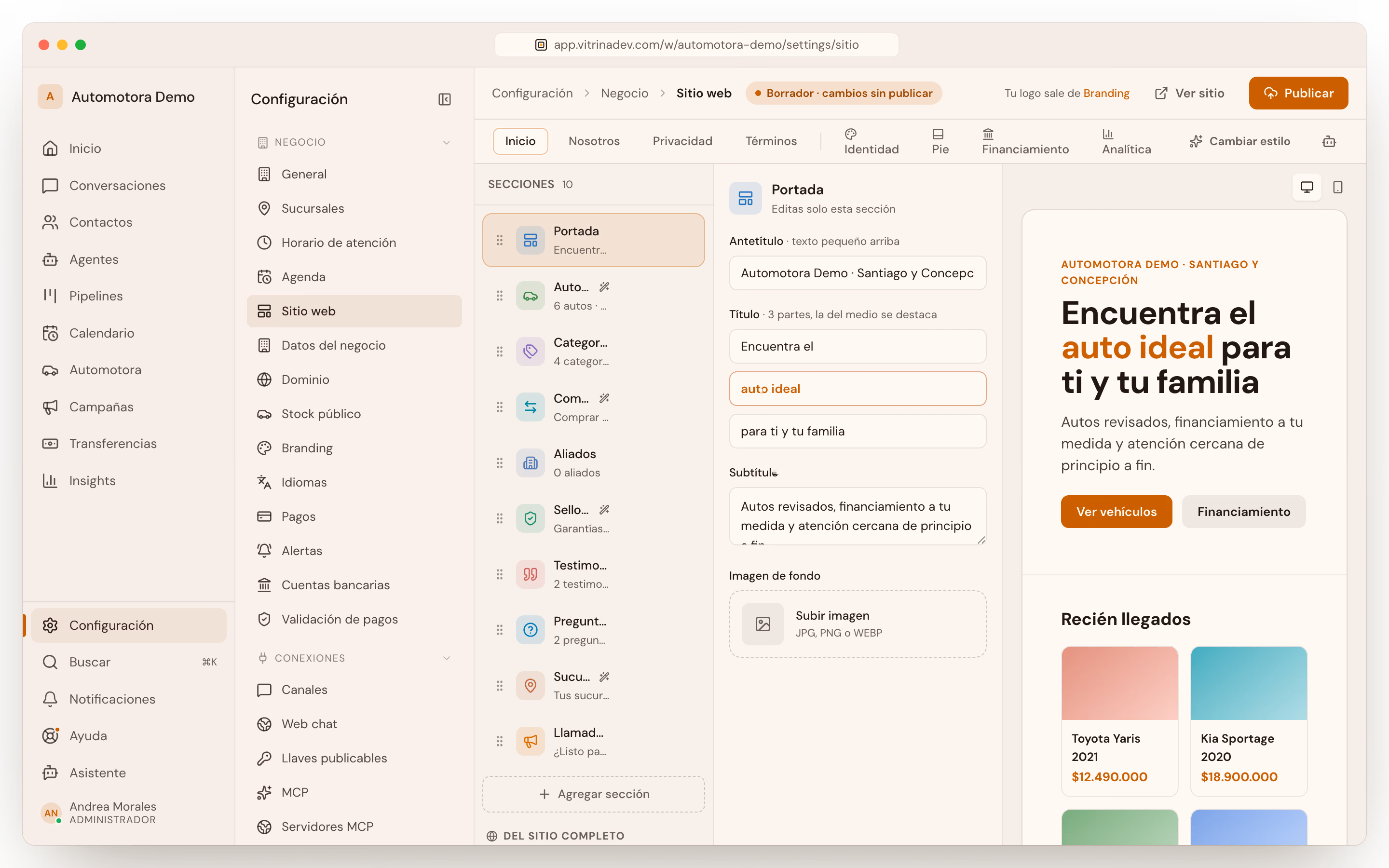
Task: Switch to the Nosotros page tab
Action: pos(594,141)
